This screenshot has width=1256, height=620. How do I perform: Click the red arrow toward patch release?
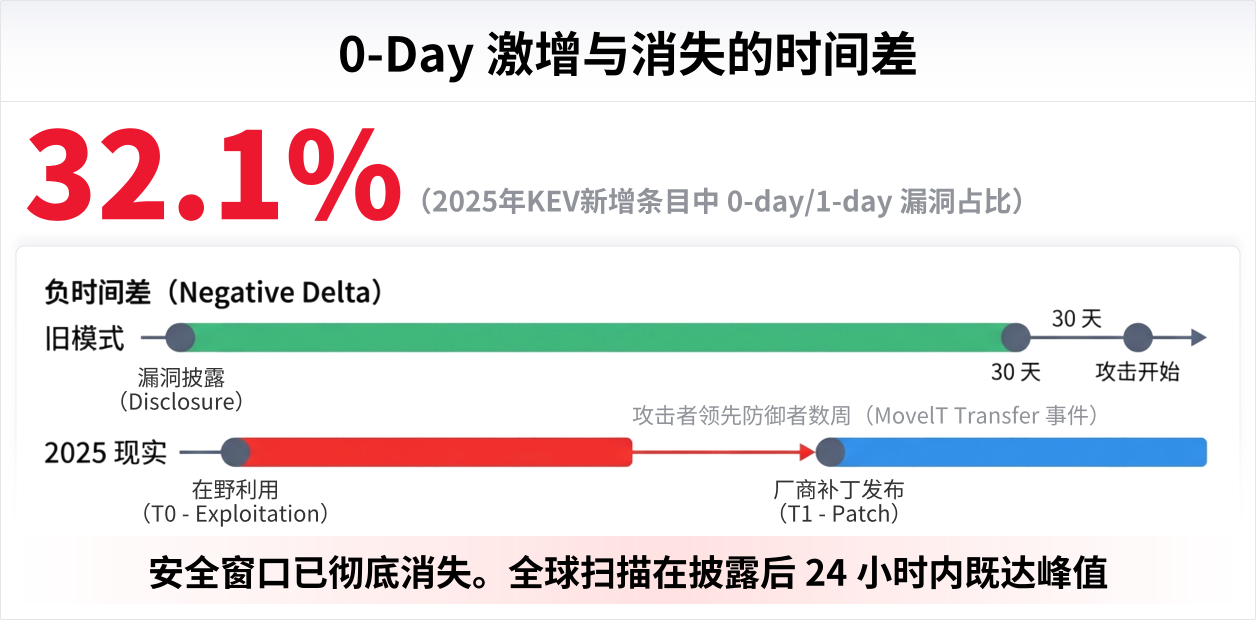(720, 452)
